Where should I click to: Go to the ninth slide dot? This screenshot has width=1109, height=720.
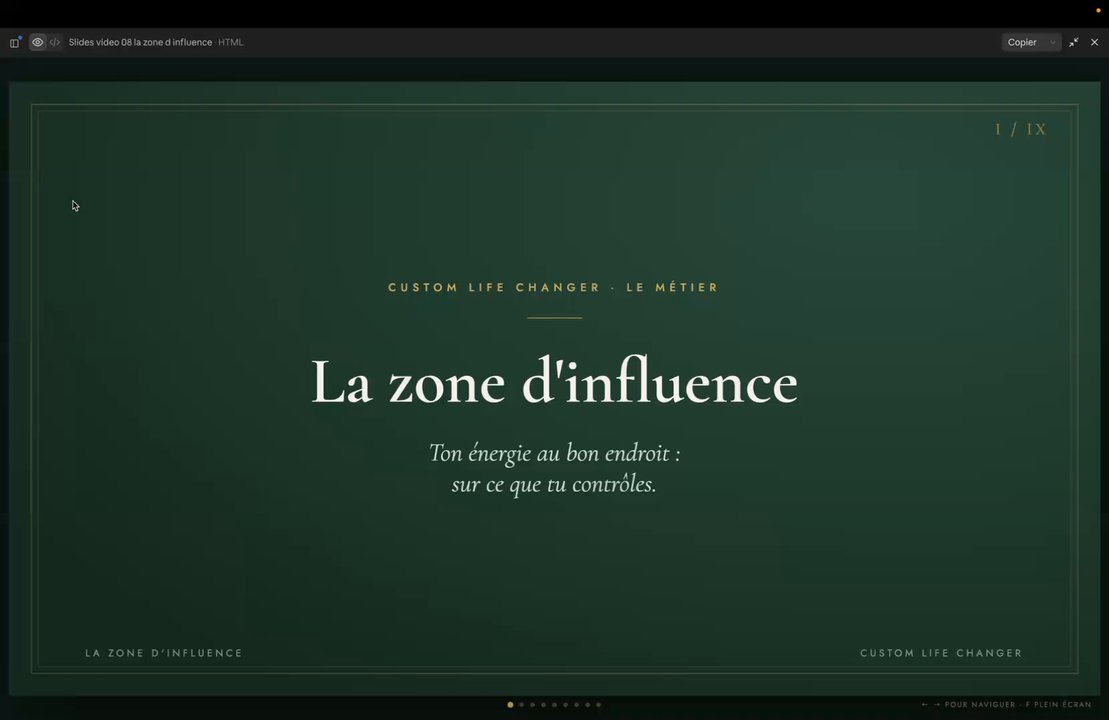(x=598, y=704)
